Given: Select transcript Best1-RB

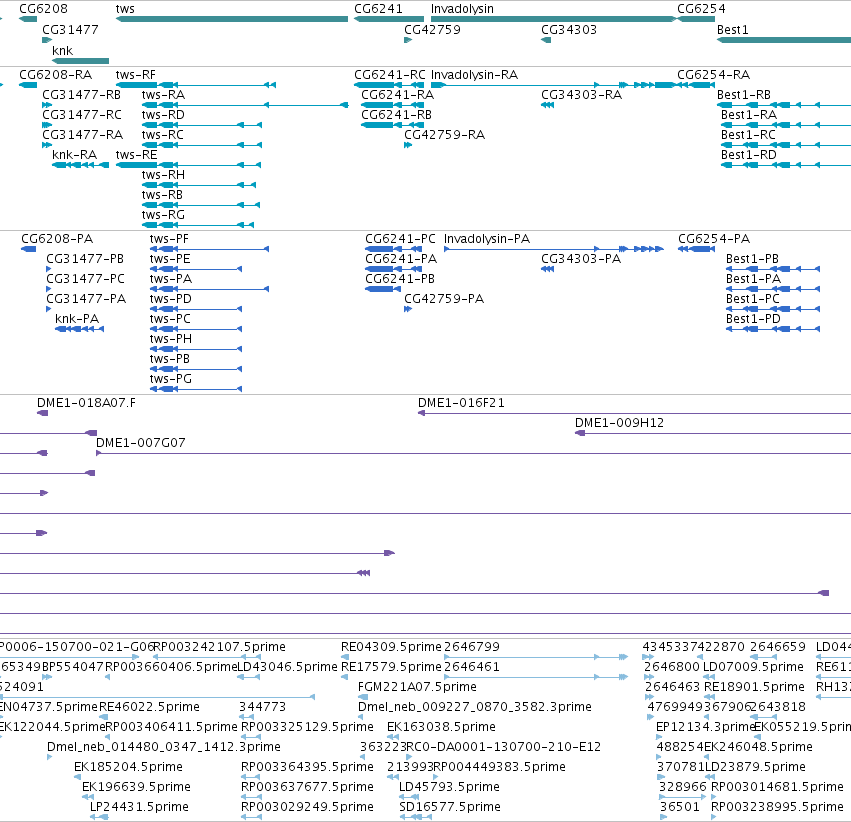Looking at the screenshot, I should pos(784,105).
